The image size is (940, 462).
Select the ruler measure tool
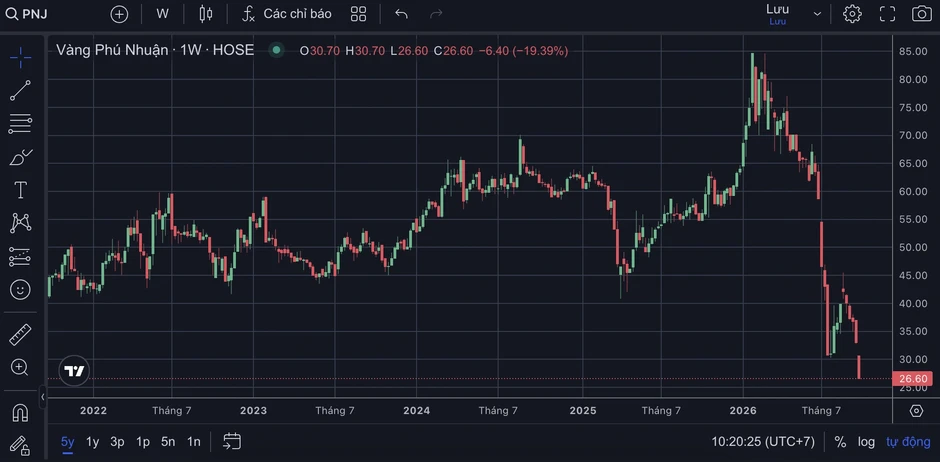[20, 335]
